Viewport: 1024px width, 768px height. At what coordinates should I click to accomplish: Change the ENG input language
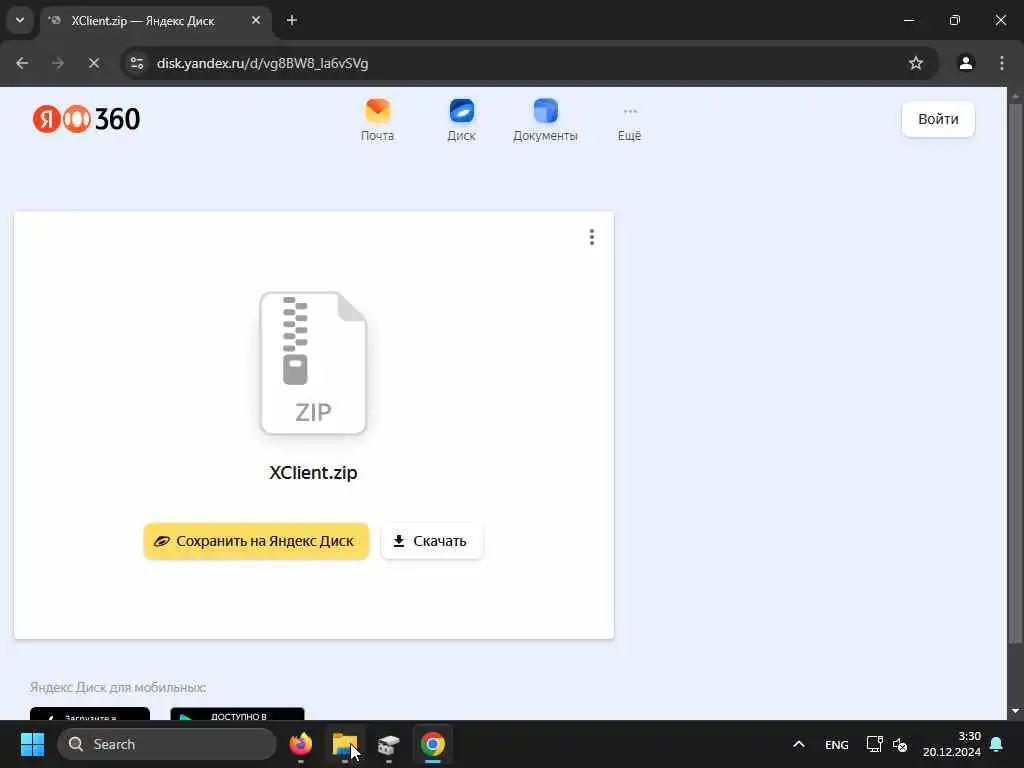837,744
